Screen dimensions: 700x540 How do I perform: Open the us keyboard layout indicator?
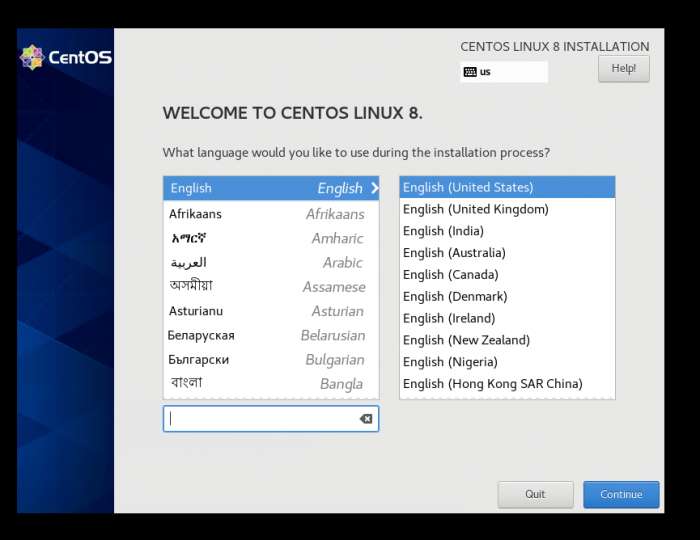[x=503, y=72]
